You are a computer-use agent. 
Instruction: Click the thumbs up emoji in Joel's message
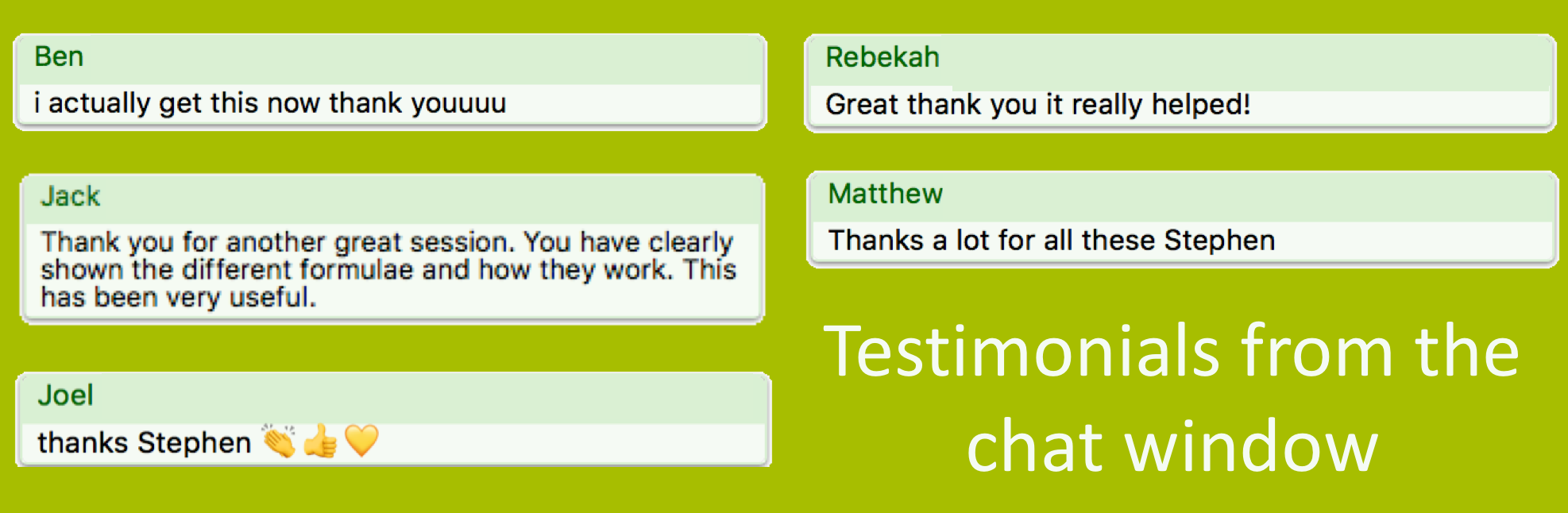321,441
